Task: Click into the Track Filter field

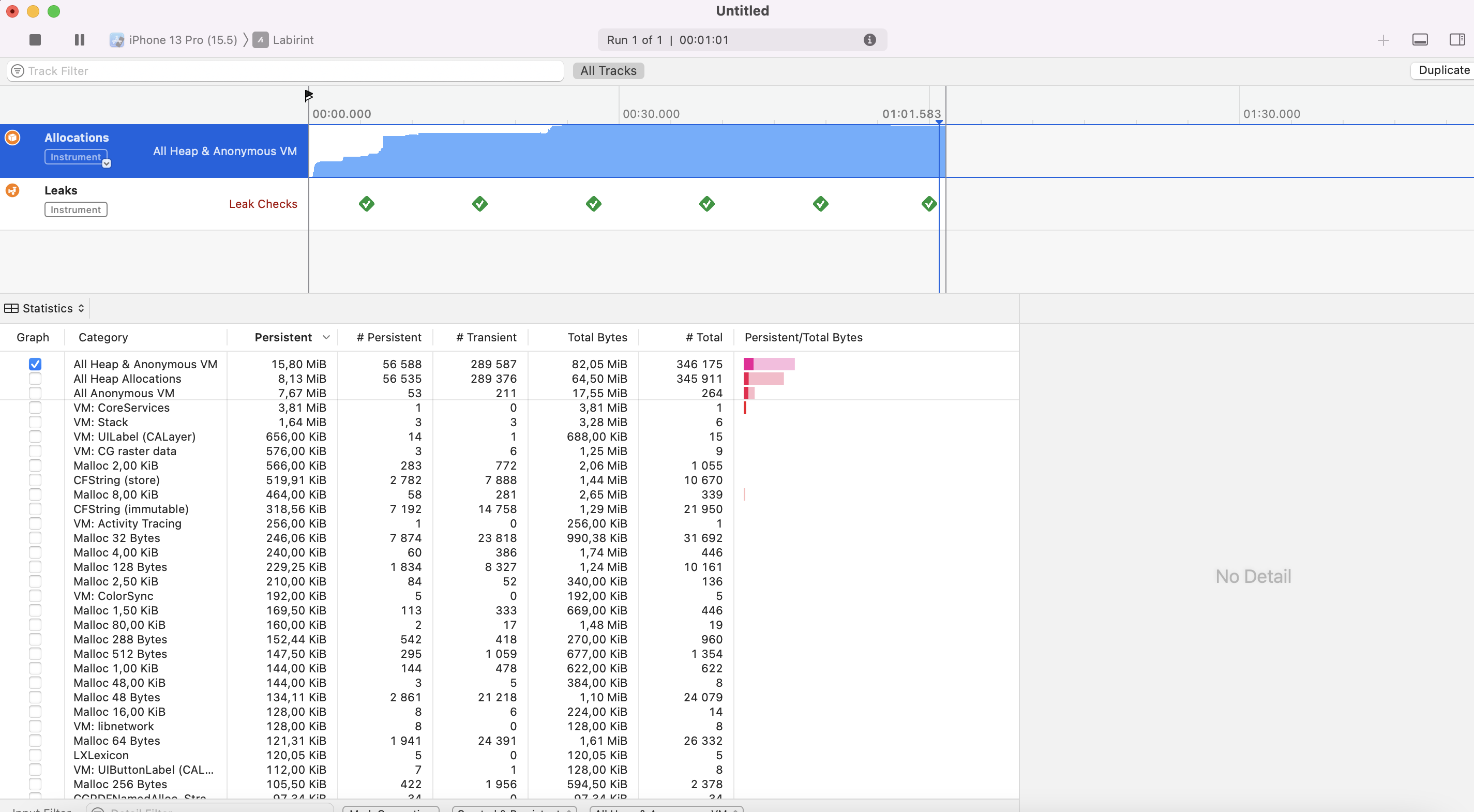Action: (x=286, y=70)
